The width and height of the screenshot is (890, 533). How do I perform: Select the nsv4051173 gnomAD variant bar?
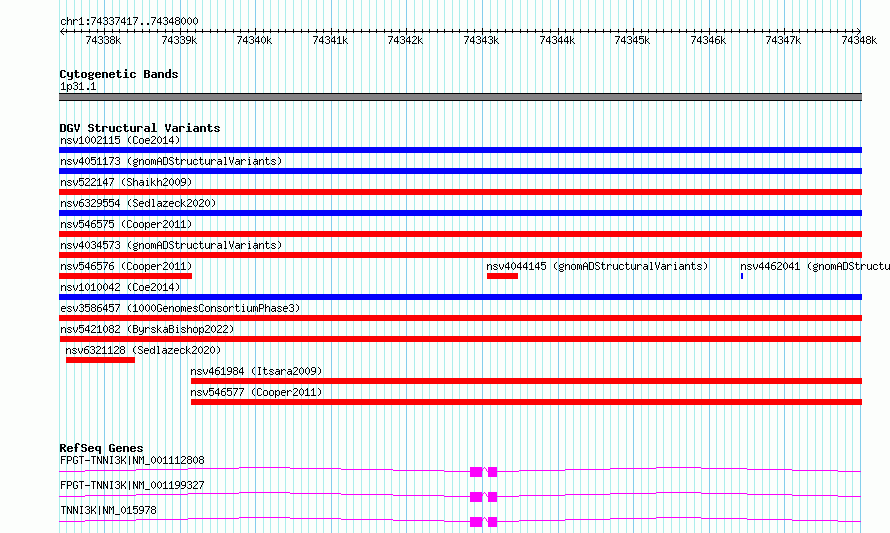point(460,171)
